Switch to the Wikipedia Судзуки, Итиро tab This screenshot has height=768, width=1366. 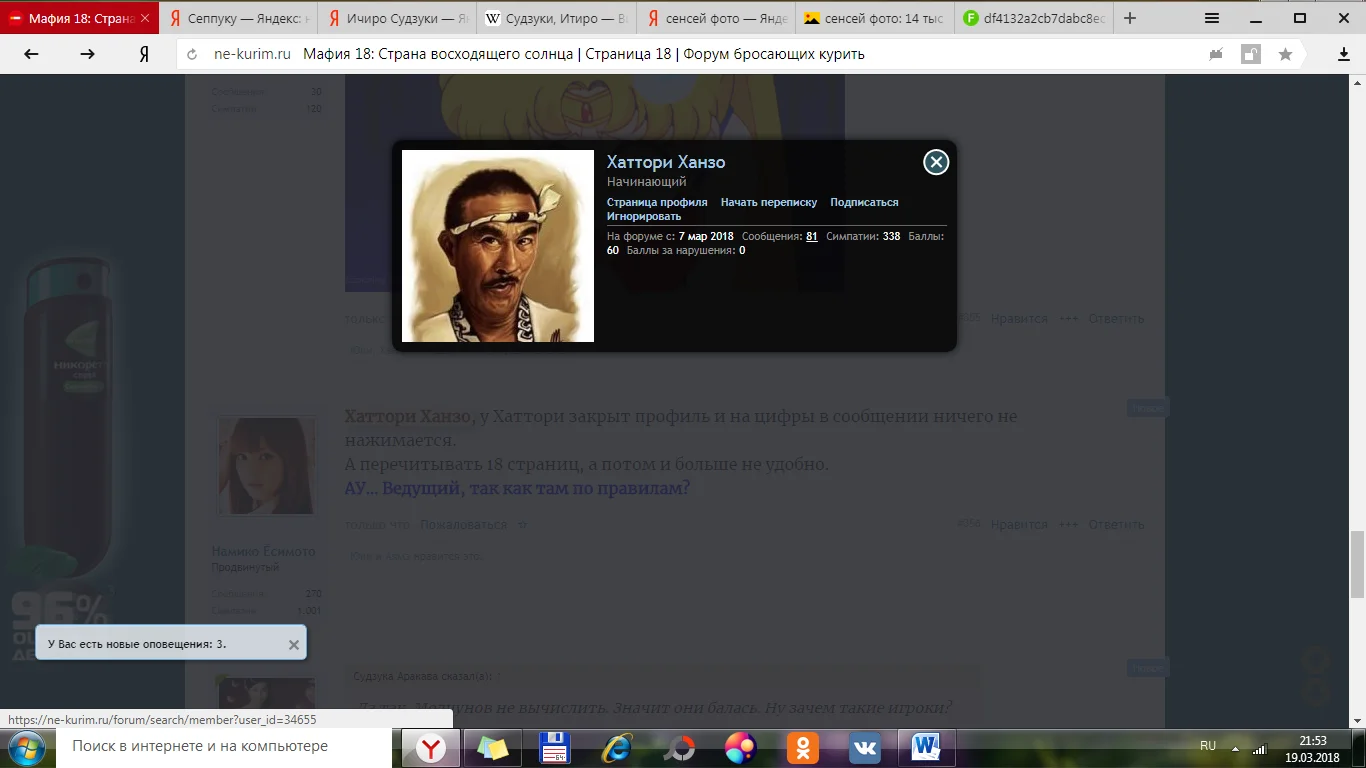(x=556, y=18)
